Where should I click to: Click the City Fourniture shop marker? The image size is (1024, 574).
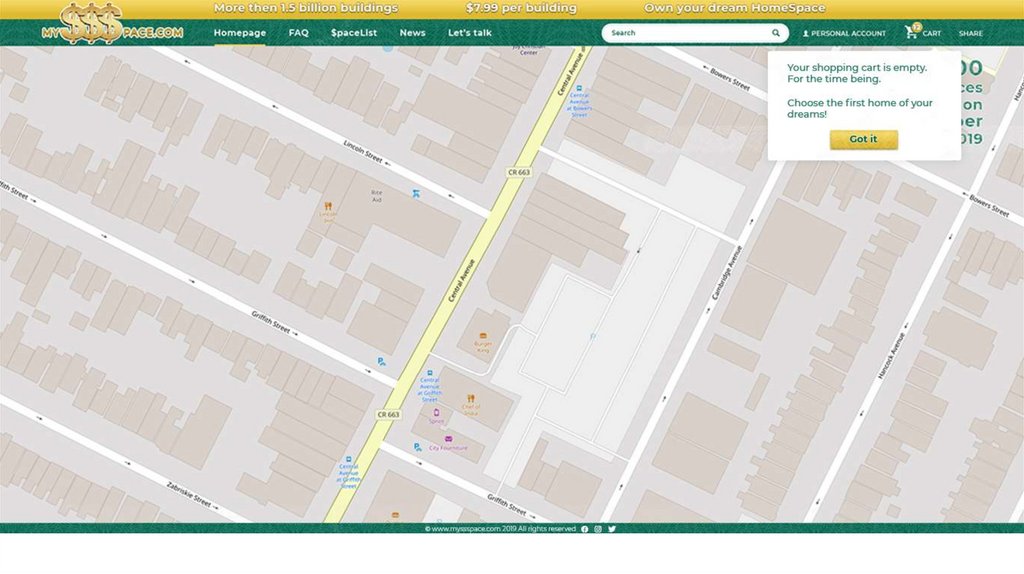click(449, 439)
